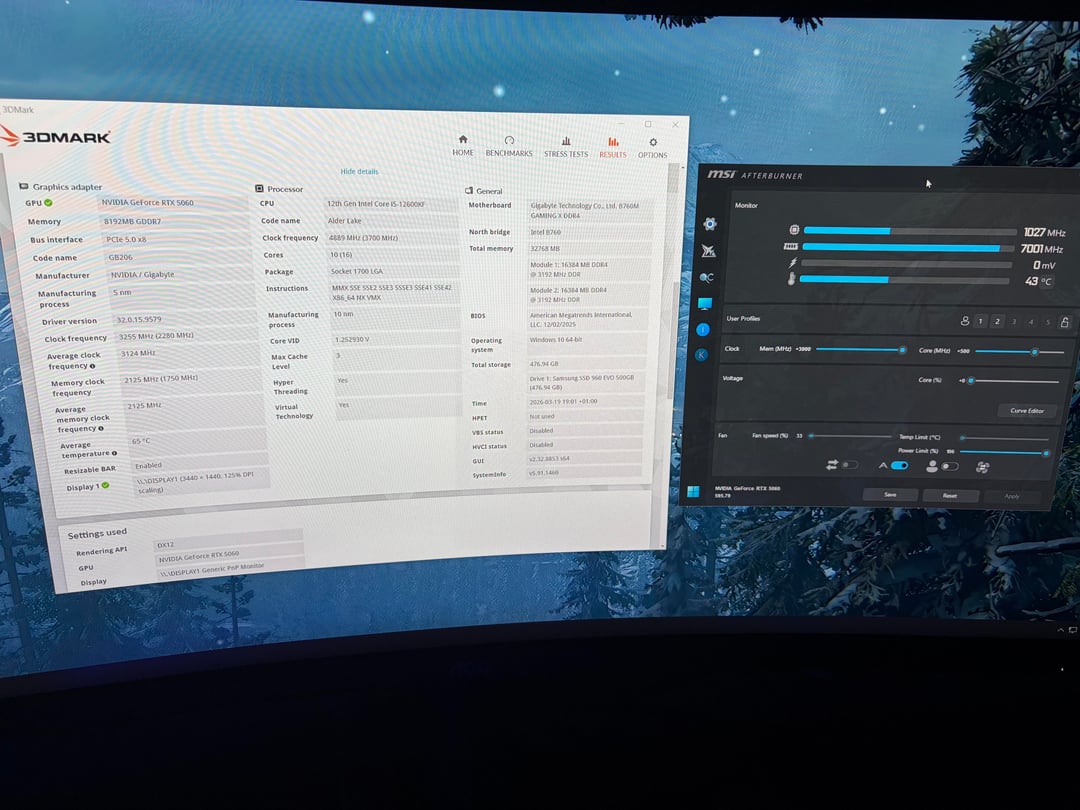The width and height of the screenshot is (1080, 810).
Task: Click the Kombustor K icon
Action: (702, 354)
